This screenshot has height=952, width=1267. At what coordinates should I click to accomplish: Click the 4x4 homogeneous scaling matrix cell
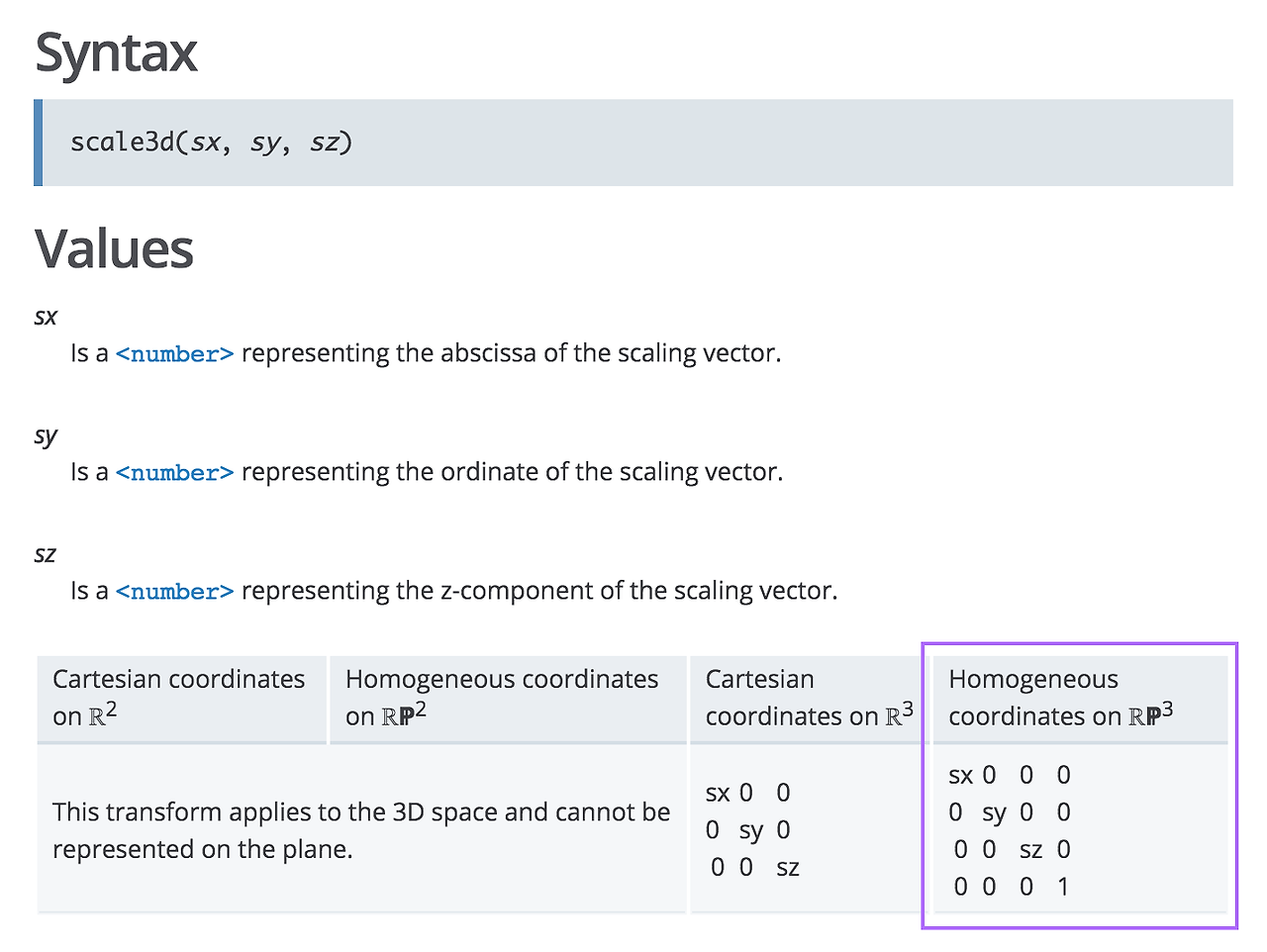pos(1080,829)
